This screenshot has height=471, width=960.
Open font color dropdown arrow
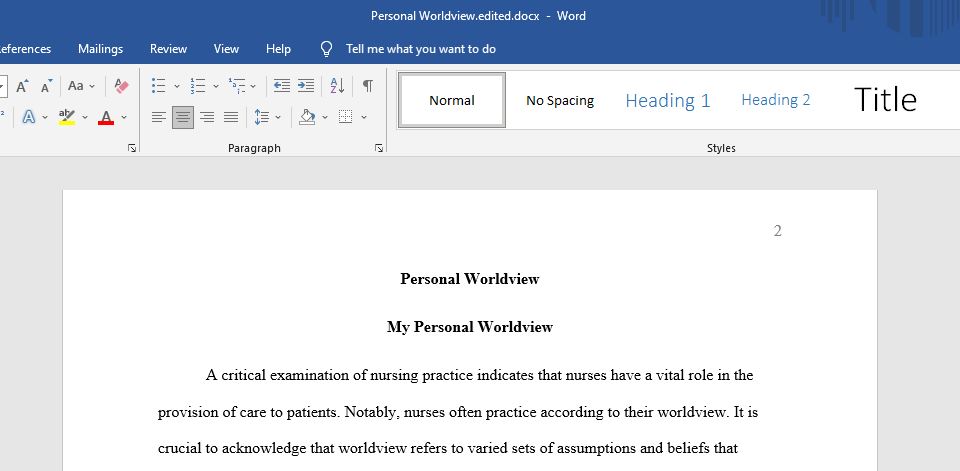tap(124, 116)
